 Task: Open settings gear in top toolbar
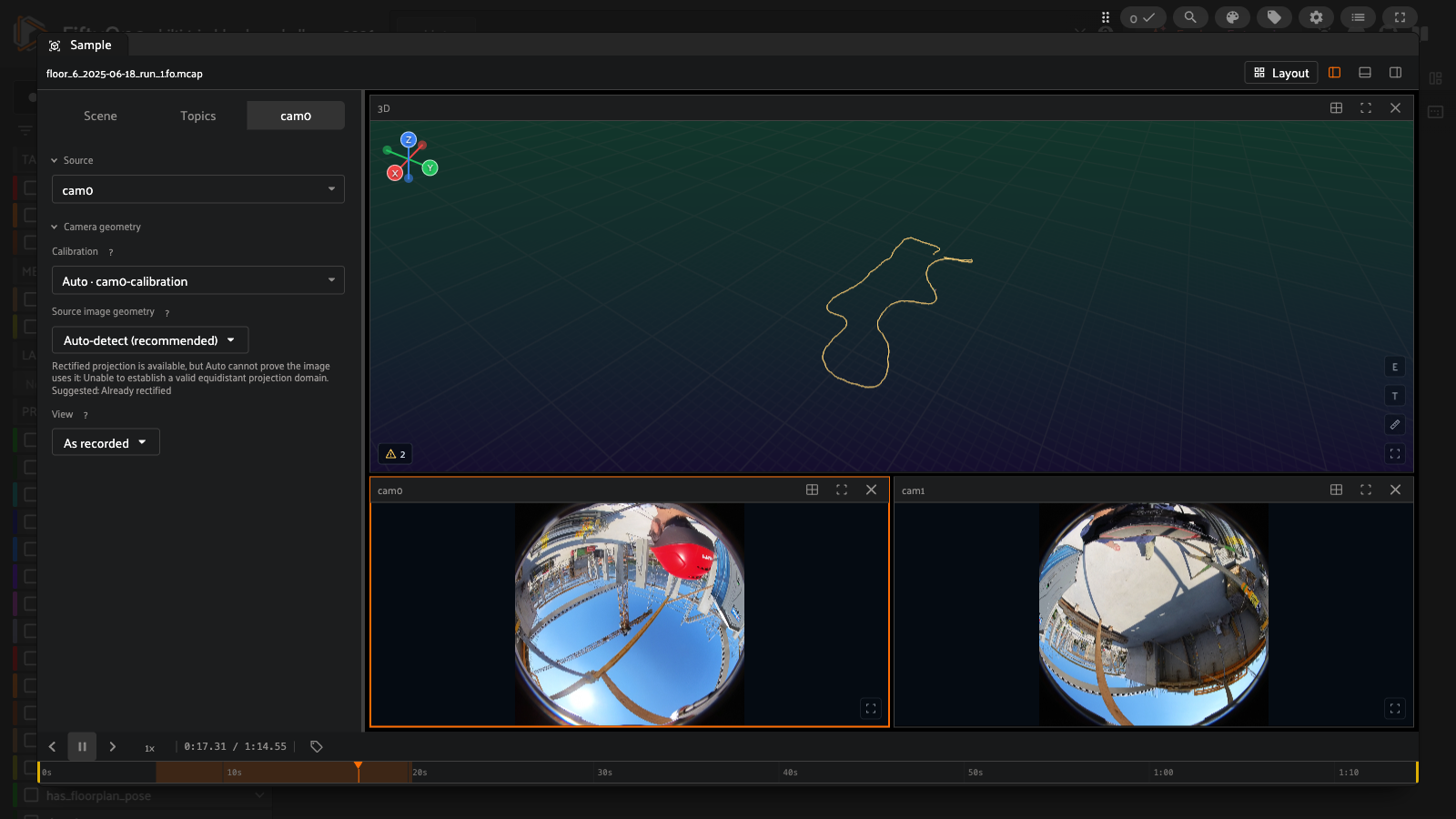point(1316,17)
